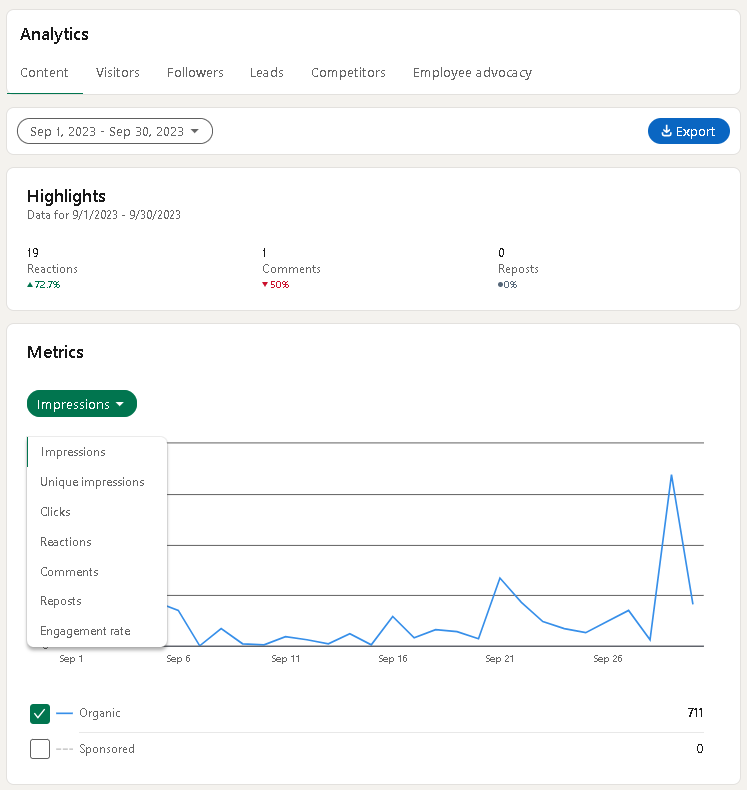Open the Sep 1 - Sep 30 date range dropdown
The image size is (747, 790).
coord(115,131)
